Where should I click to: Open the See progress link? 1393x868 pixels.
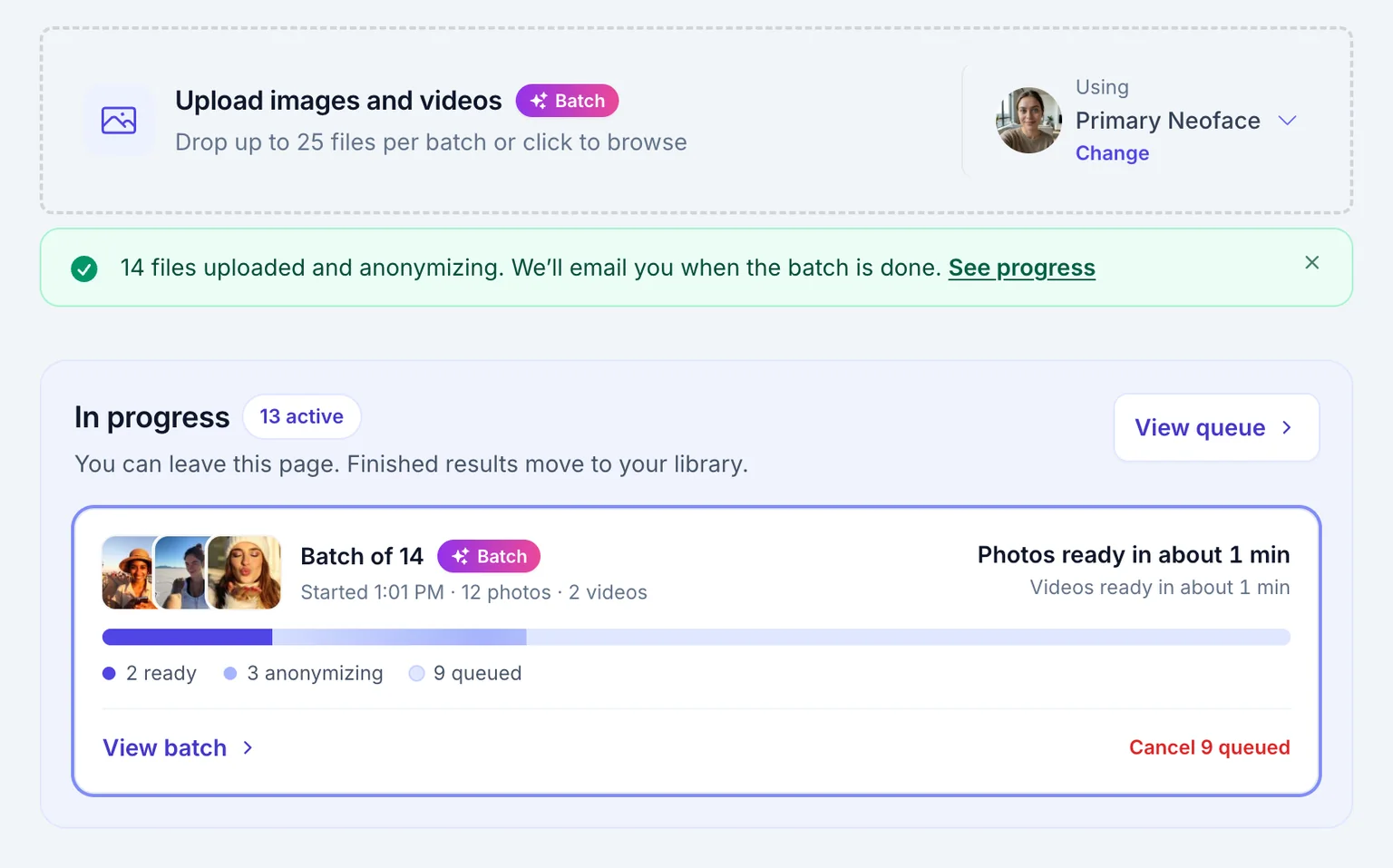click(1021, 268)
